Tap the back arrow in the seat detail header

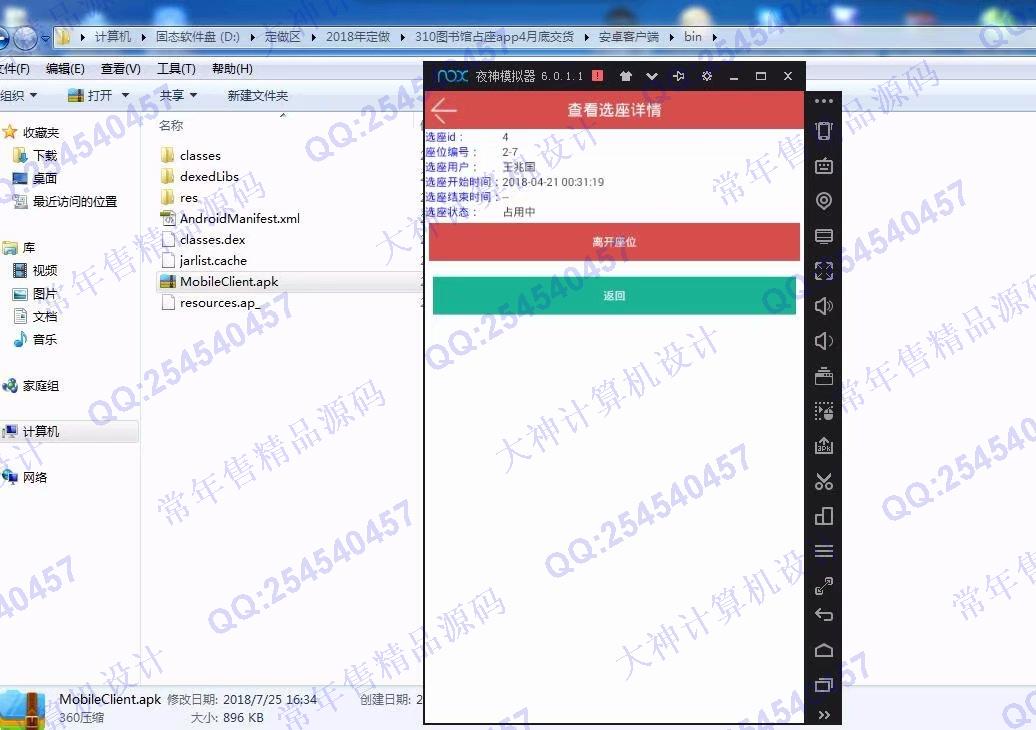click(443, 110)
